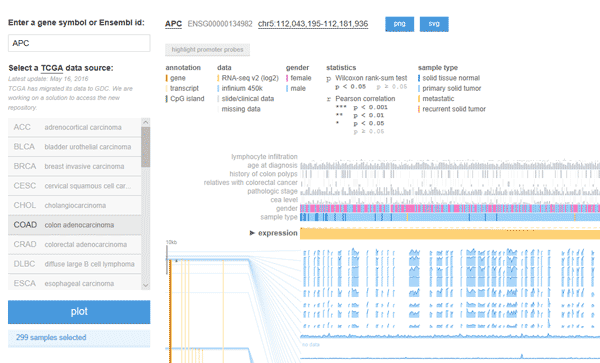Export the plot as png
The width and height of the screenshot is (600, 363).
[x=399, y=24]
